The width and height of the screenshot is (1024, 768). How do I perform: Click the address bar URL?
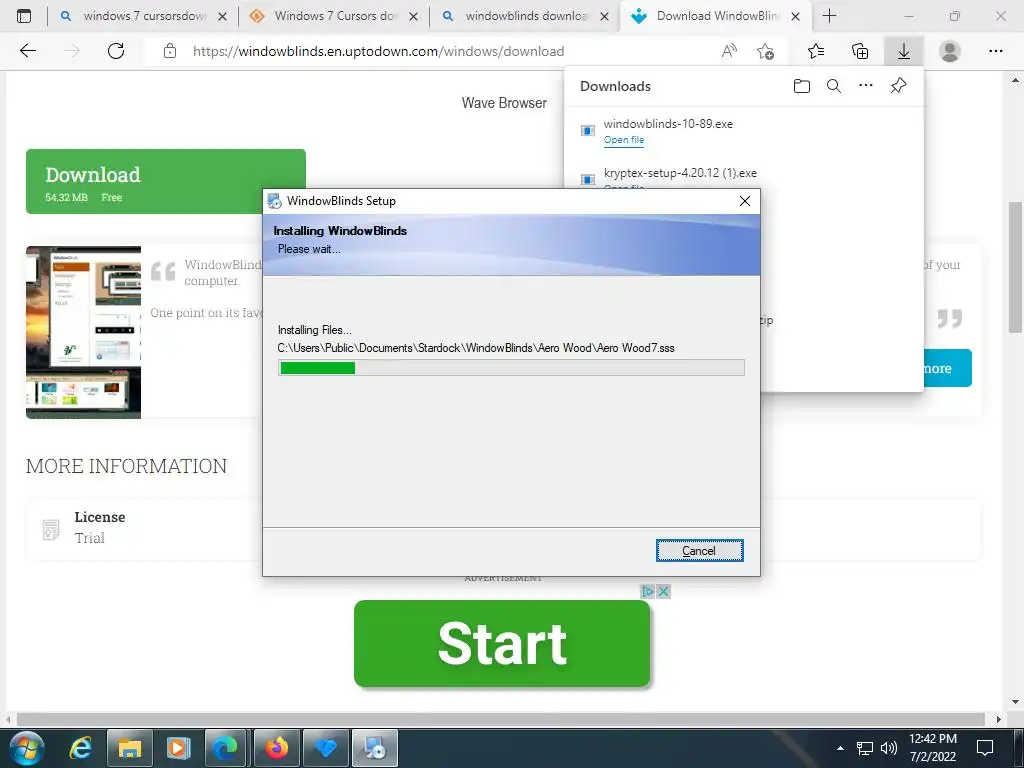pos(378,51)
